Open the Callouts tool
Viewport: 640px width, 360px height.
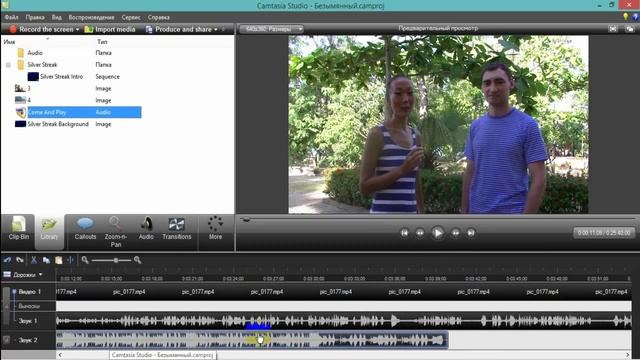[x=85, y=229]
